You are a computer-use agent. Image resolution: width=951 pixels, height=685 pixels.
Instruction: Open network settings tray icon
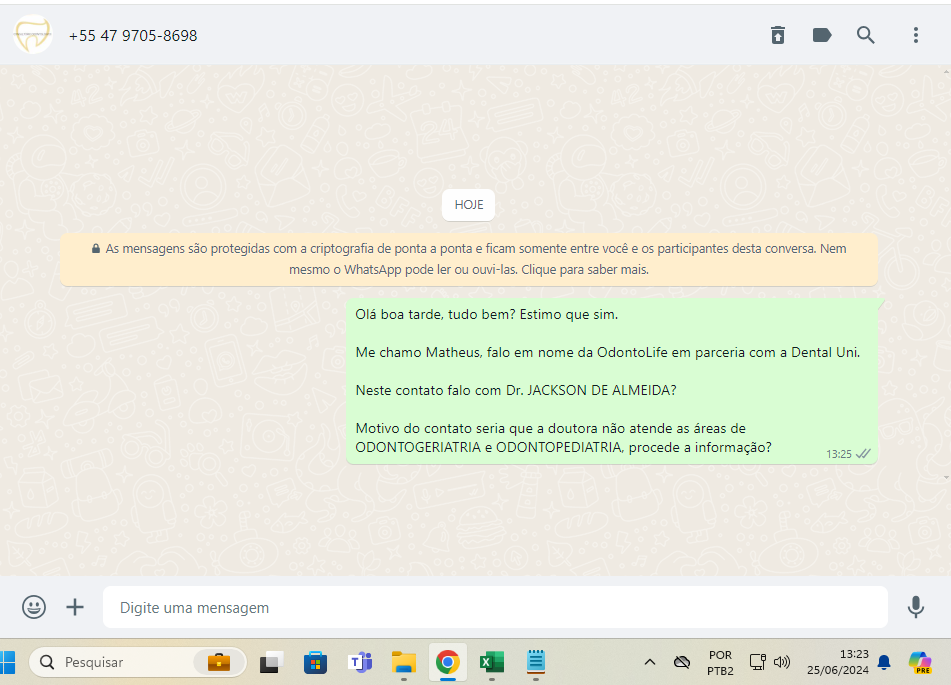pos(758,662)
